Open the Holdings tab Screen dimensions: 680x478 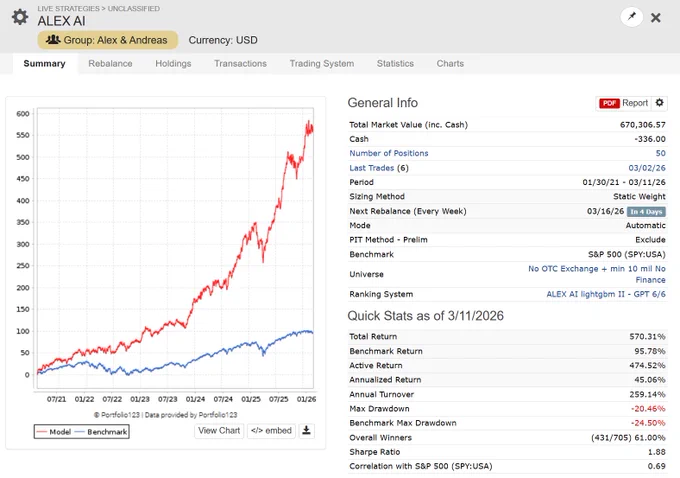[x=173, y=63]
